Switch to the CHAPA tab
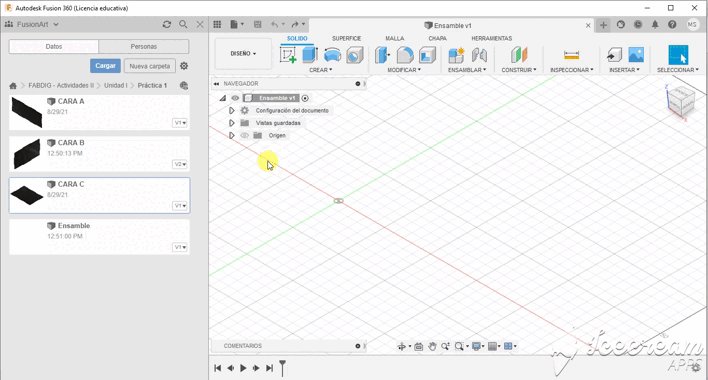Image resolution: width=708 pixels, height=380 pixels. click(x=438, y=38)
